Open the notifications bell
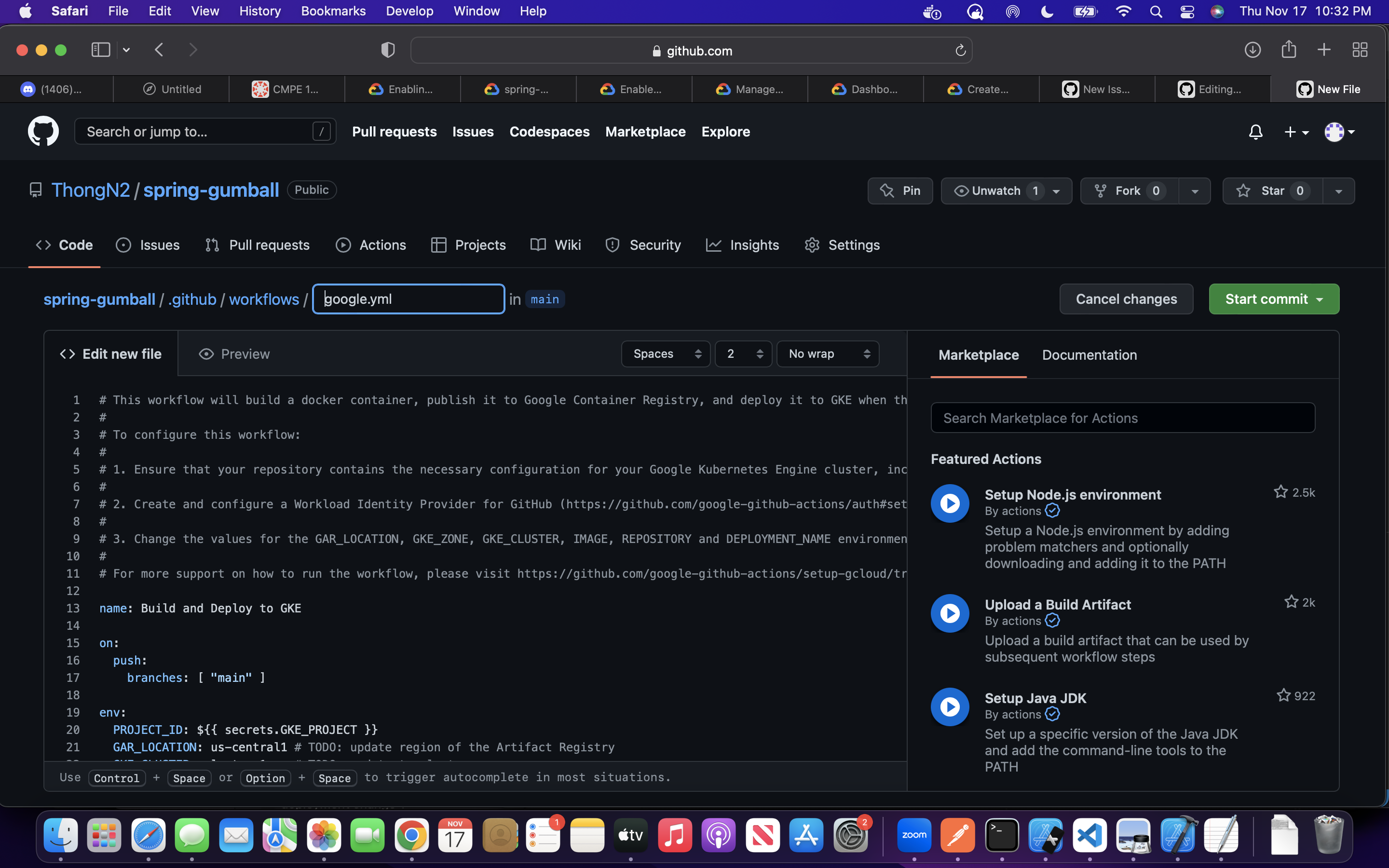The width and height of the screenshot is (1389, 868). pyautogui.click(x=1255, y=132)
